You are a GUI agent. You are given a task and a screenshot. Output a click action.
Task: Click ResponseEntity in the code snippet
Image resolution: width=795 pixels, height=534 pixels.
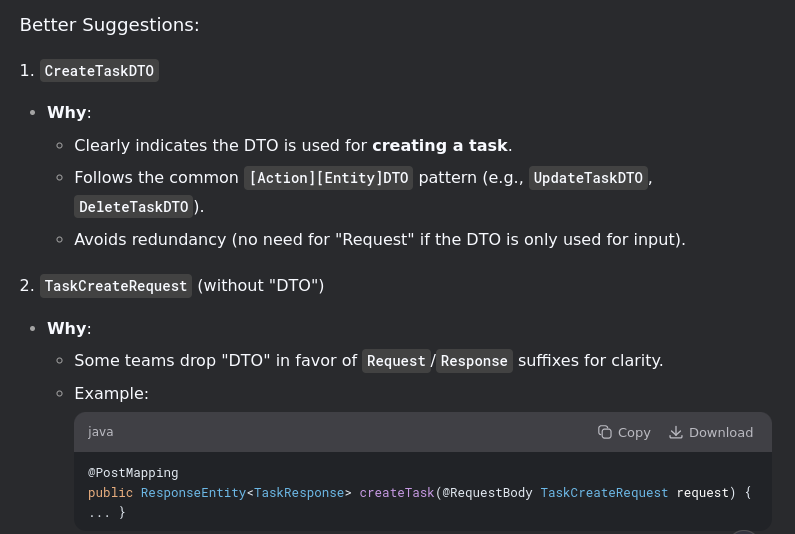(x=193, y=492)
